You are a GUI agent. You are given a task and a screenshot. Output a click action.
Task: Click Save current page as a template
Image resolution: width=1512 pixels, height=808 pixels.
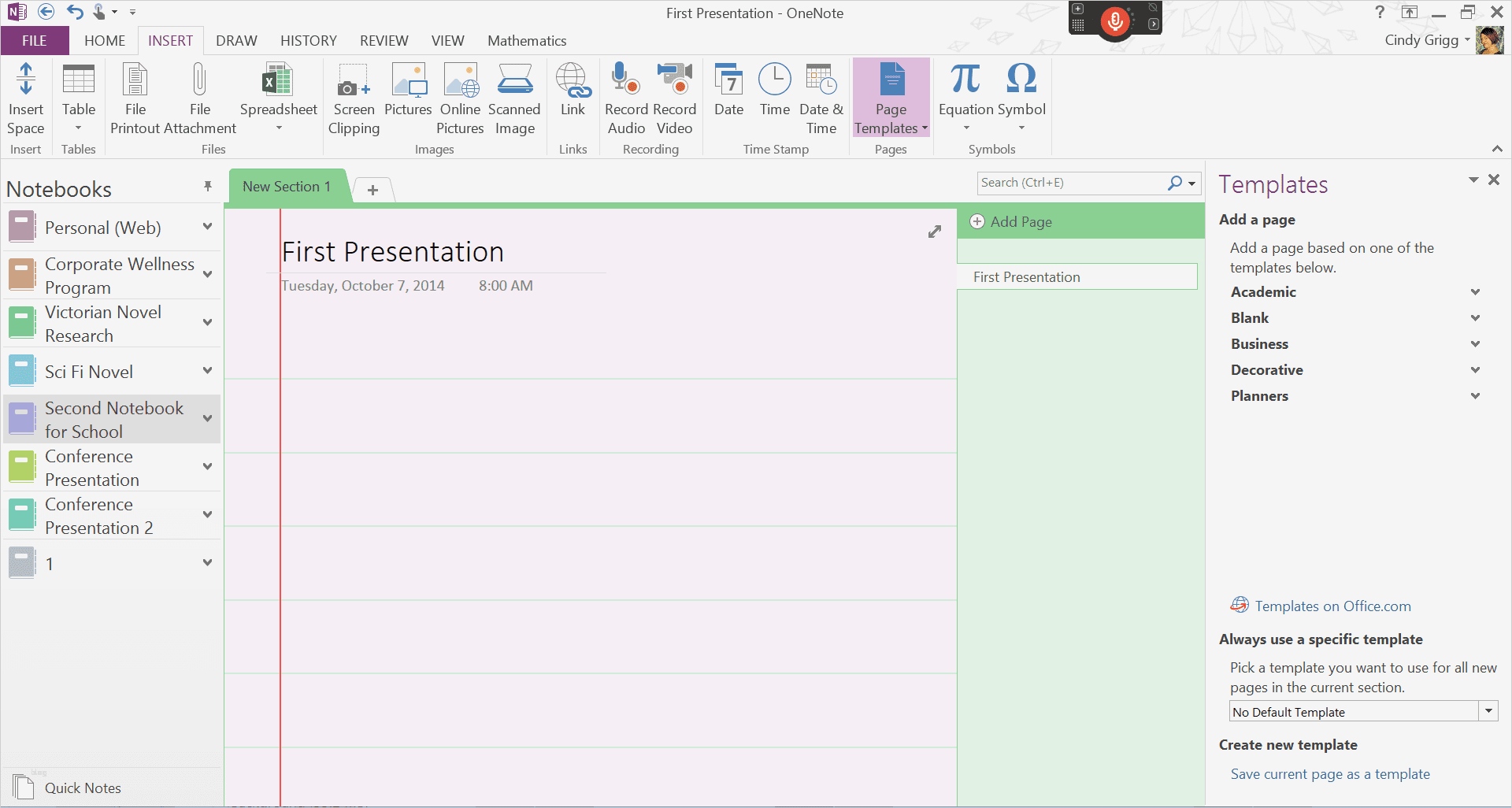[1330, 774]
